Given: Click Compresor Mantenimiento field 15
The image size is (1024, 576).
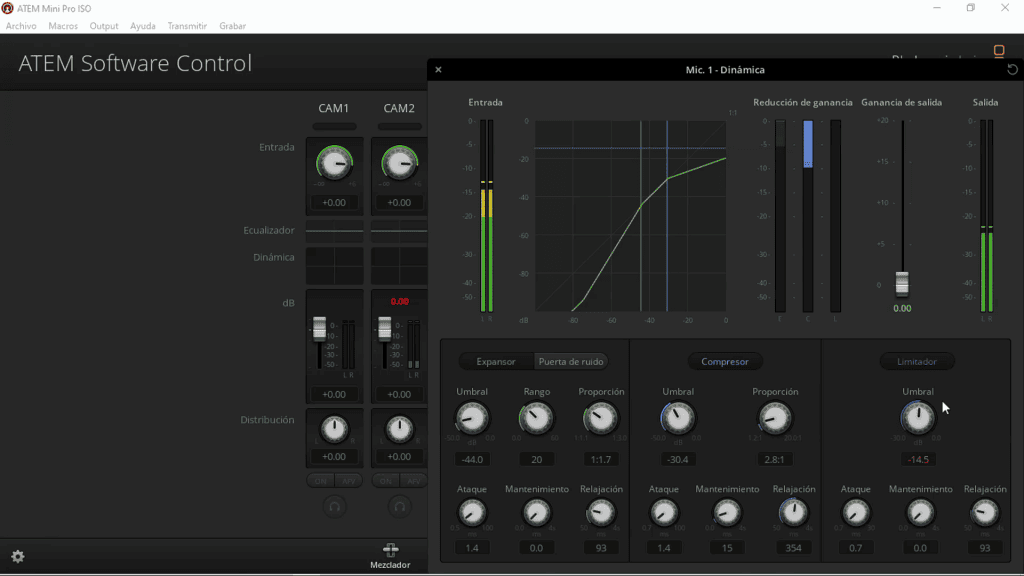Looking at the screenshot, I should tap(727, 548).
